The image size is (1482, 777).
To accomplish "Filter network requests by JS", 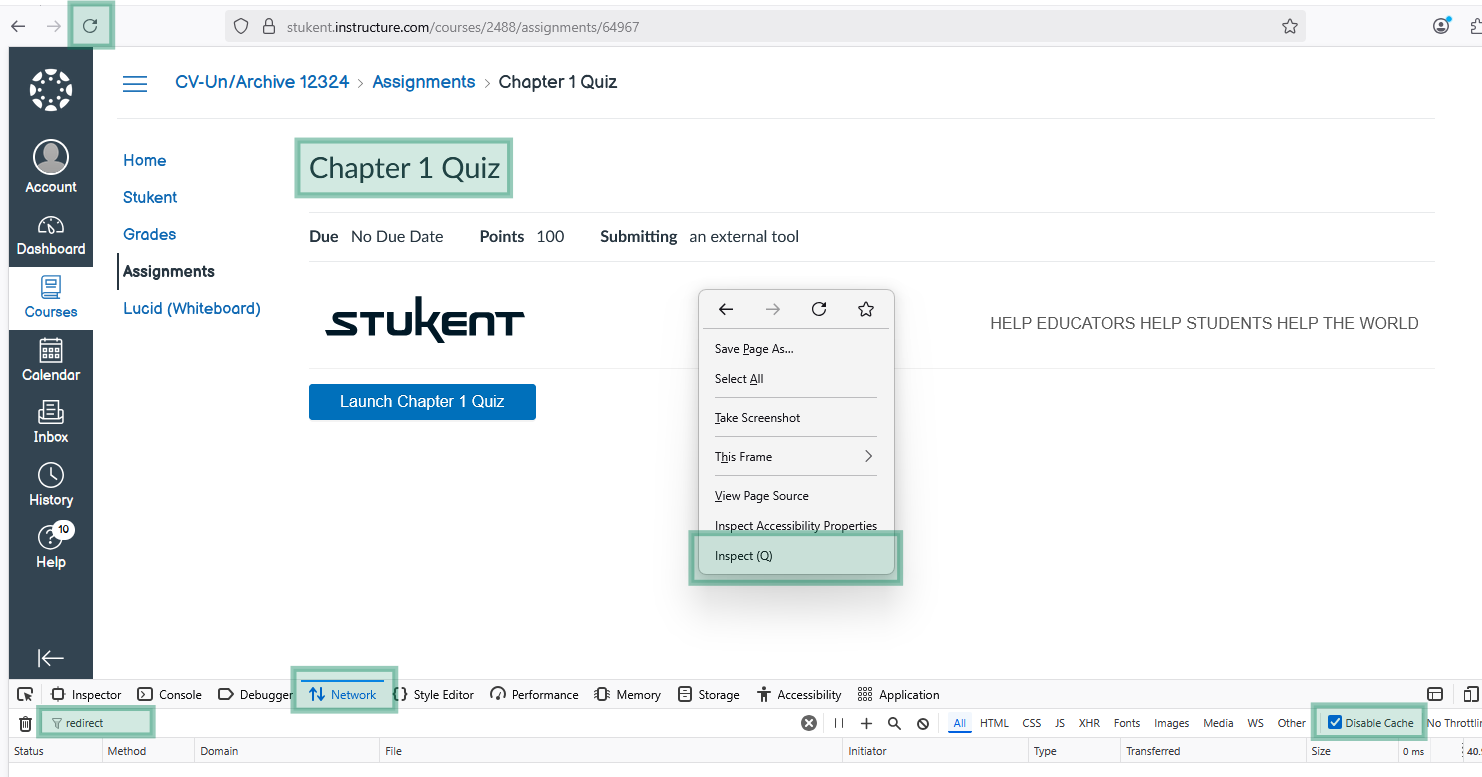I will tap(1060, 723).
